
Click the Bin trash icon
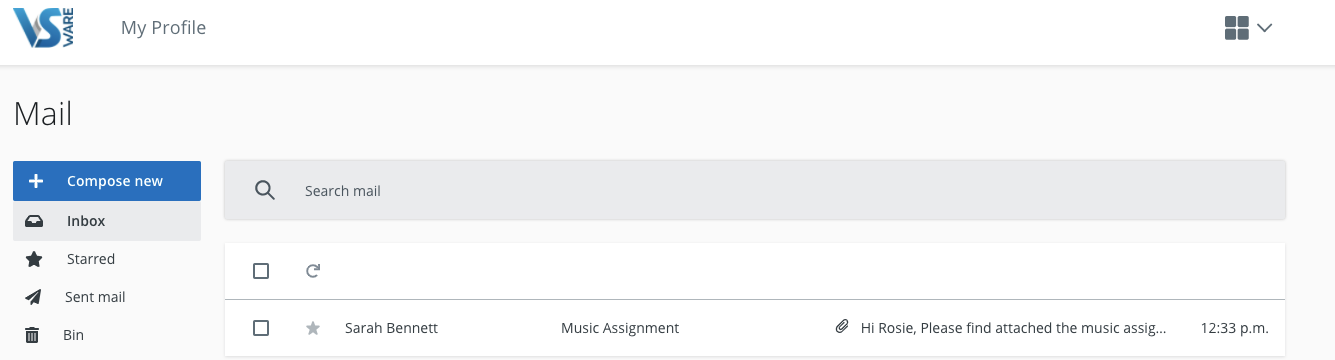pos(32,335)
